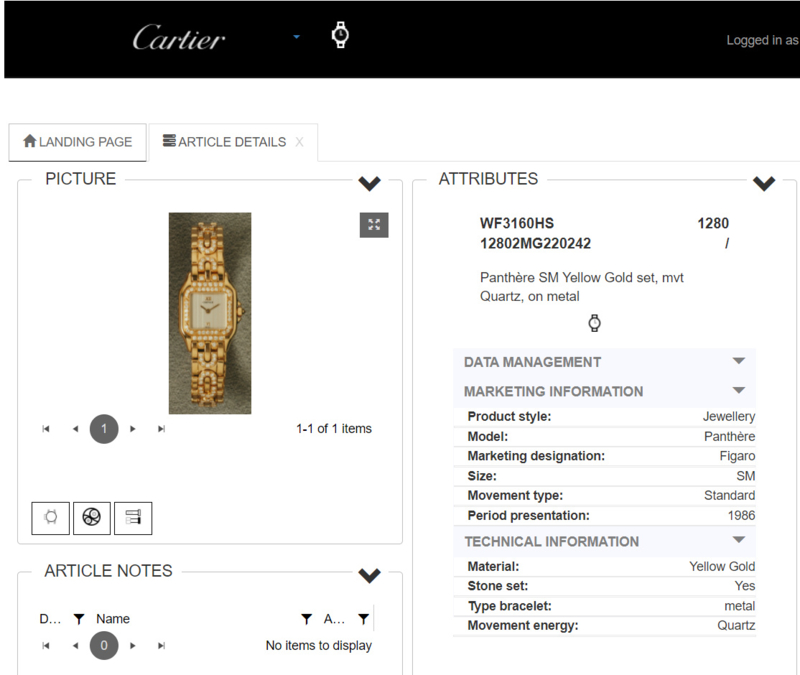Image resolution: width=800 pixels, height=675 pixels.
Task: Click the Marketing designation Figaro value
Action: [737, 456]
